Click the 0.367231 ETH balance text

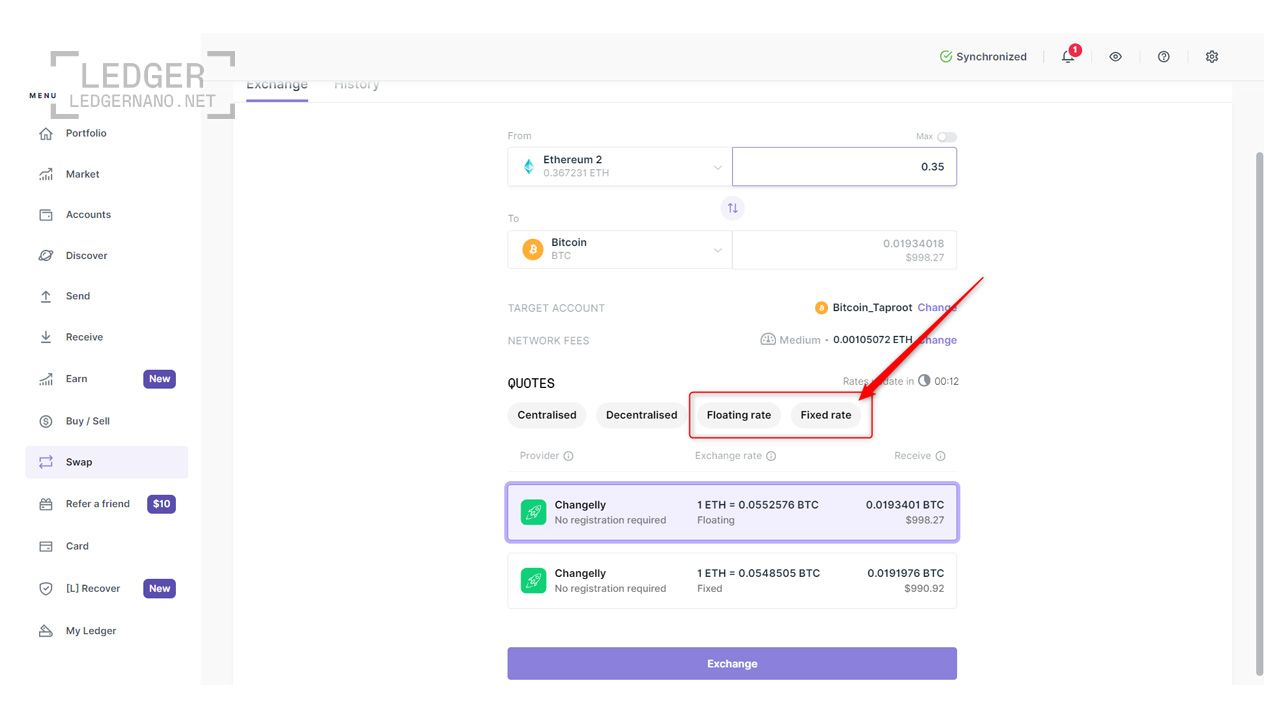(x=576, y=173)
